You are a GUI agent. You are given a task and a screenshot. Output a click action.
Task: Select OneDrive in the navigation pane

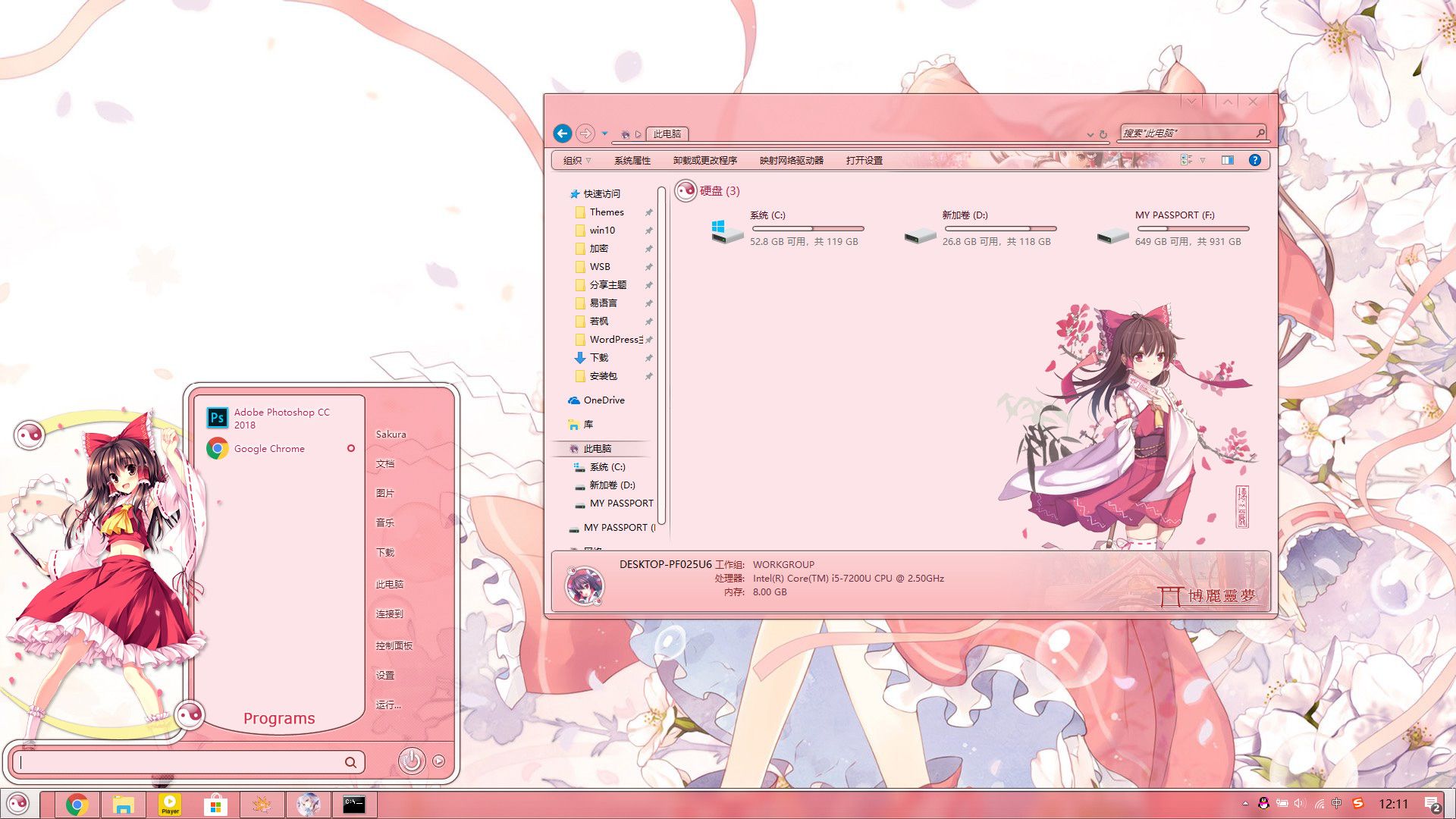(604, 400)
